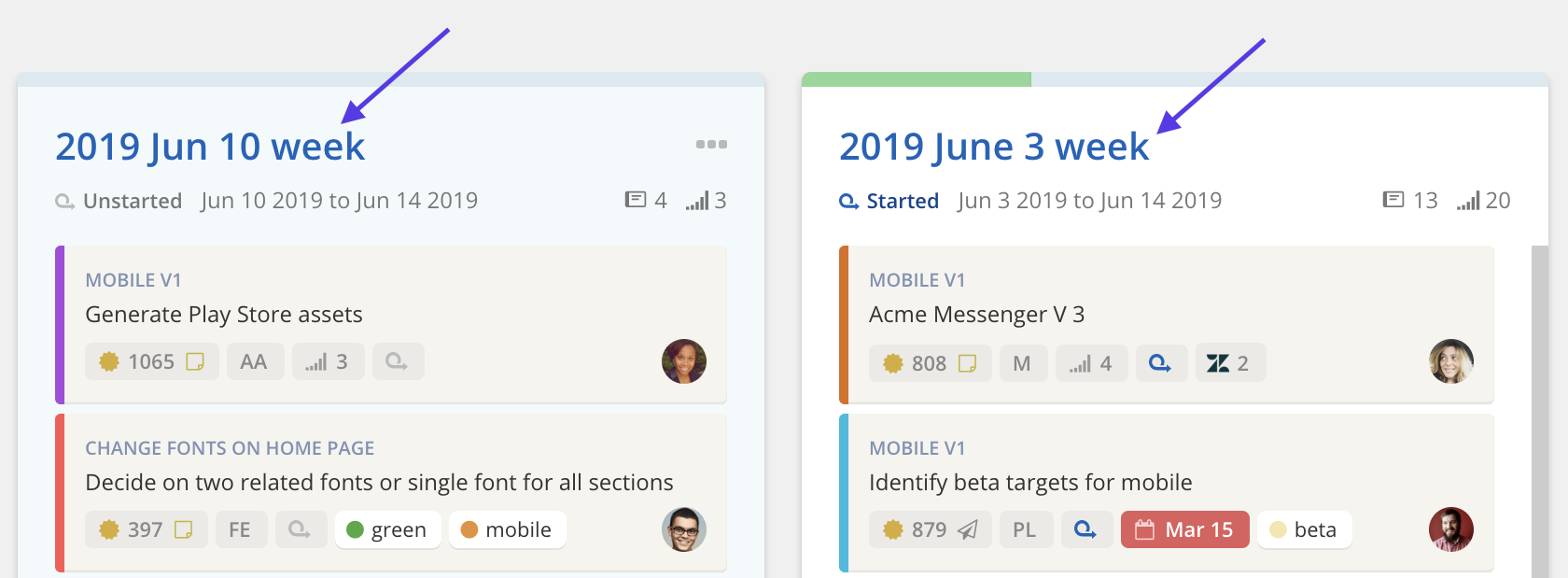
Task: Click the estimate badge showing 4 on Acme Messenger
Action: tap(1091, 363)
